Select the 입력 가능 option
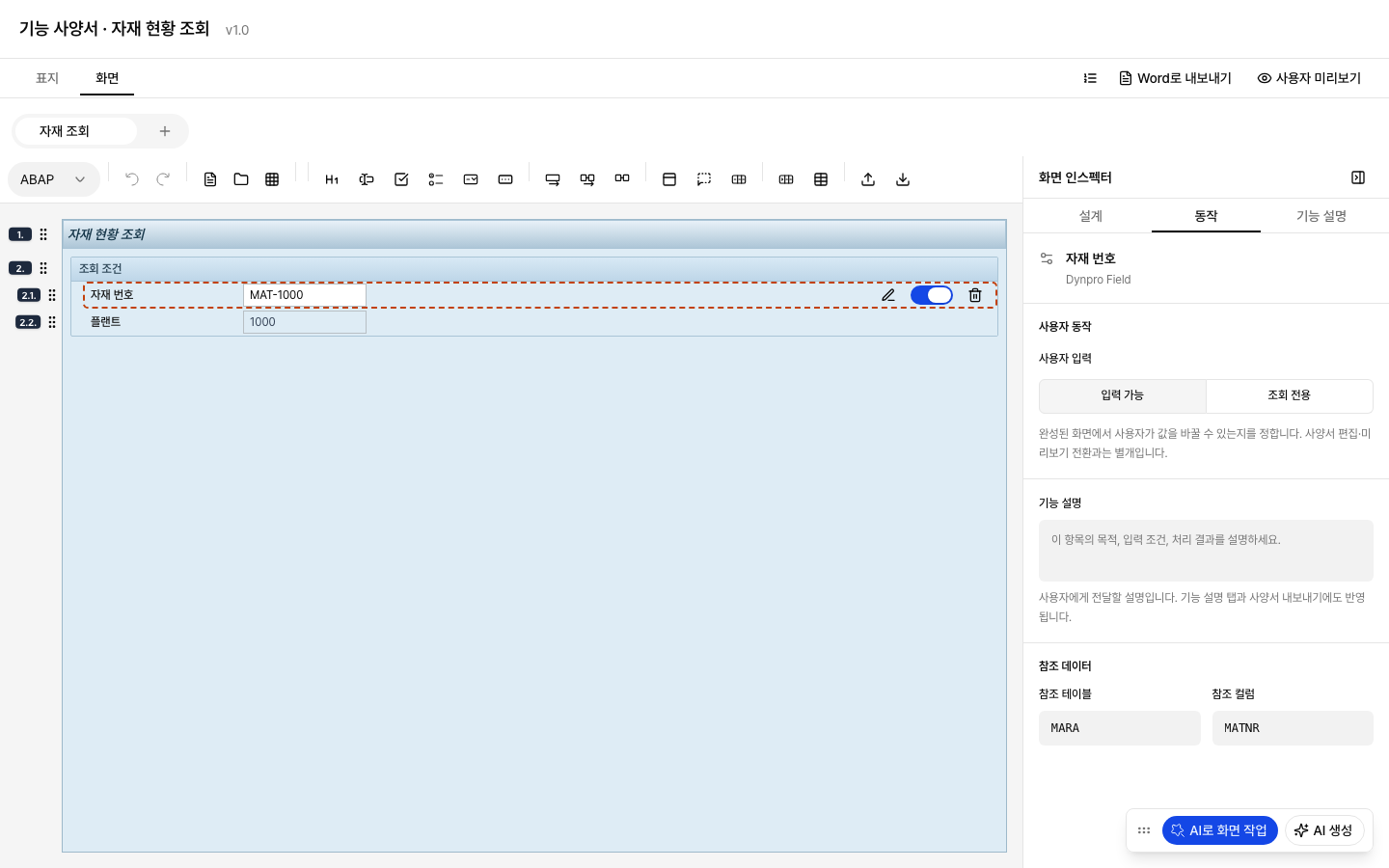The height and width of the screenshot is (868, 1389). click(1123, 395)
